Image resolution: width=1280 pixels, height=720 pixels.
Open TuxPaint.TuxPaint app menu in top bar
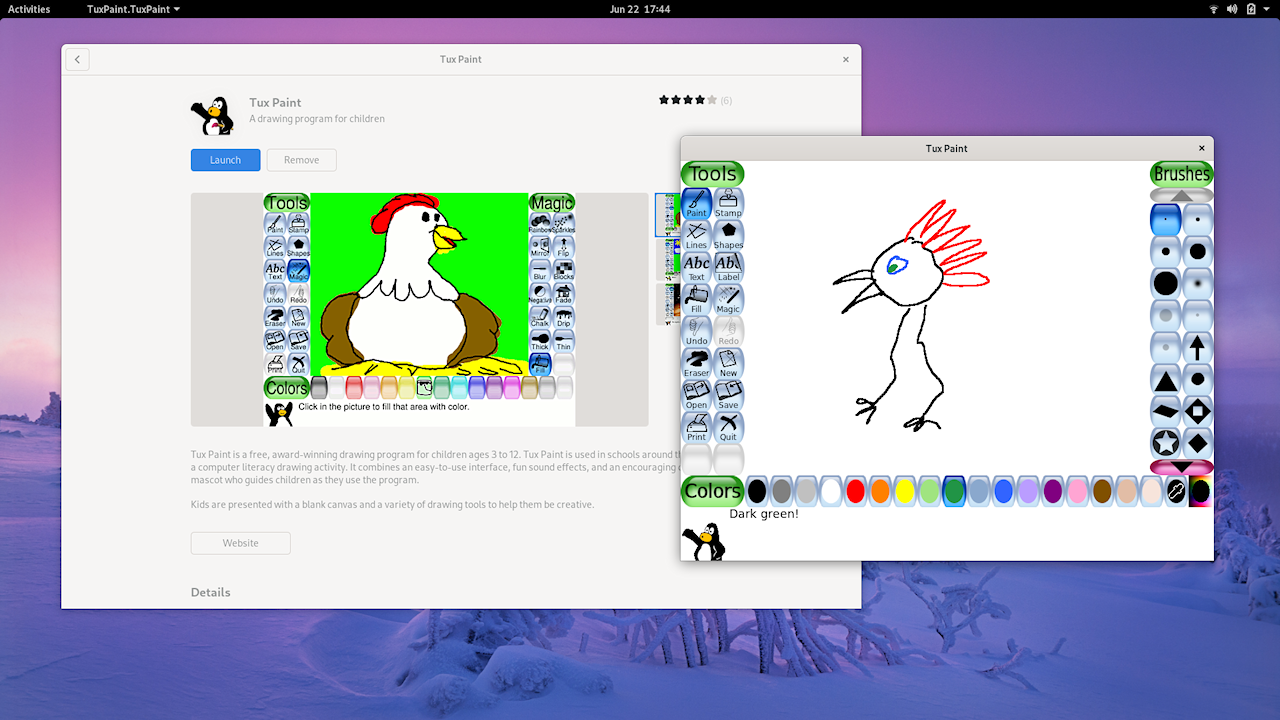pos(133,9)
